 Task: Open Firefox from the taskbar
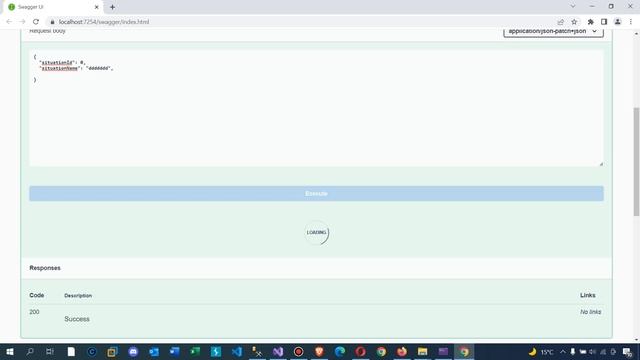(x=402, y=351)
